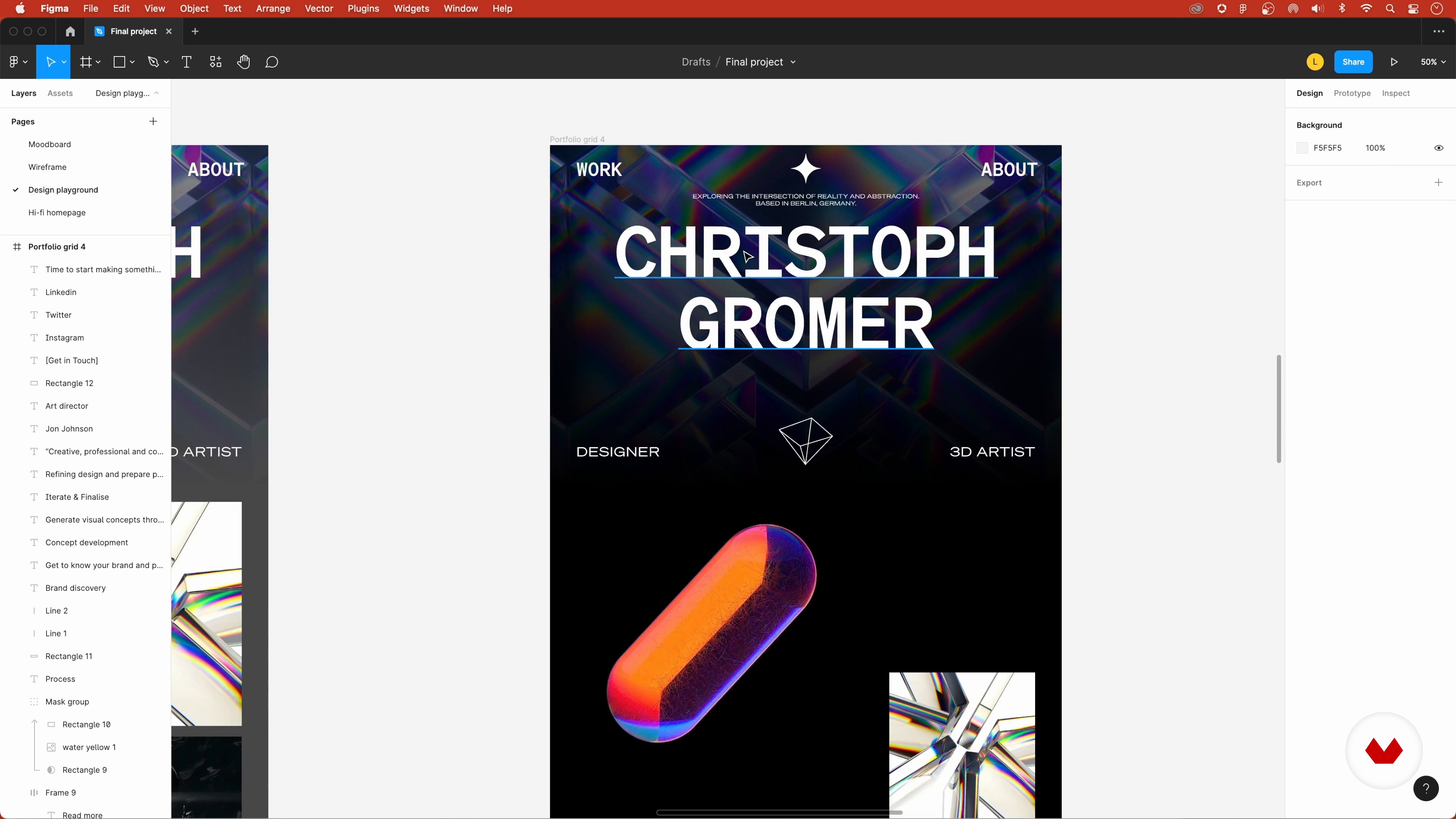Click the background color swatch F5F5F5

1302,148
